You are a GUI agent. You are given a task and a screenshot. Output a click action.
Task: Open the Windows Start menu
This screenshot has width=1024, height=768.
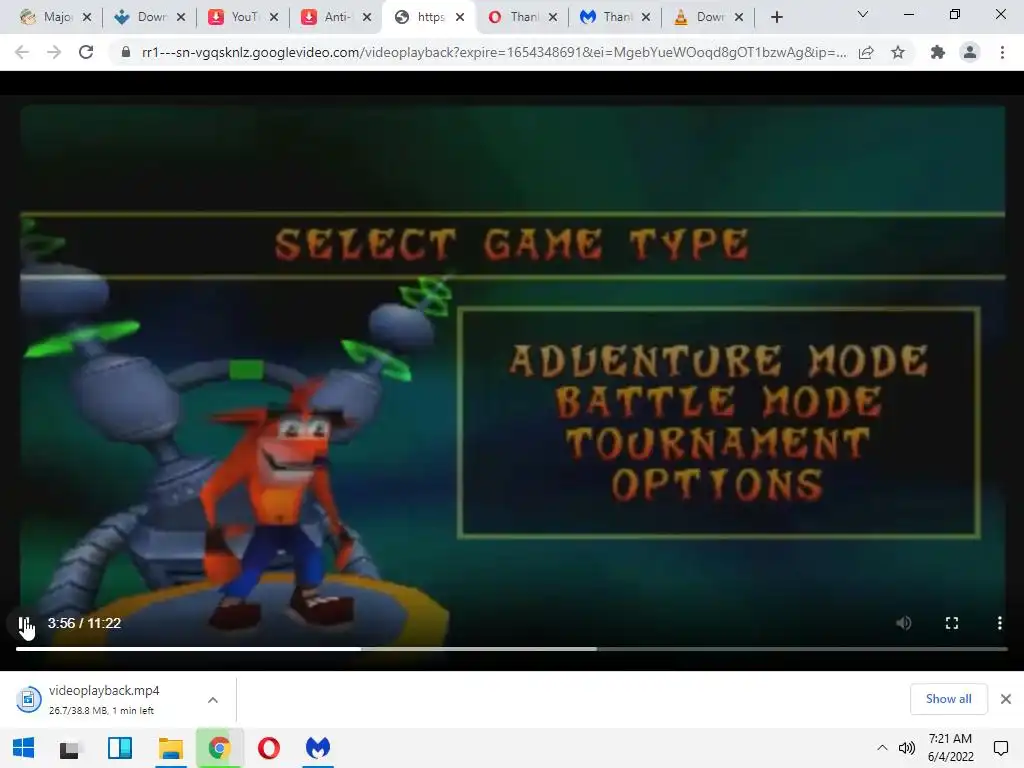pyautogui.click(x=24, y=748)
